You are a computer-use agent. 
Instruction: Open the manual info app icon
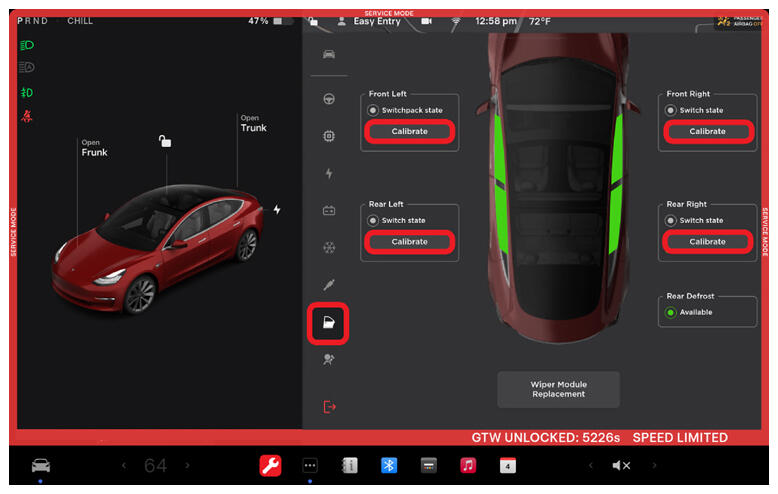coord(350,465)
